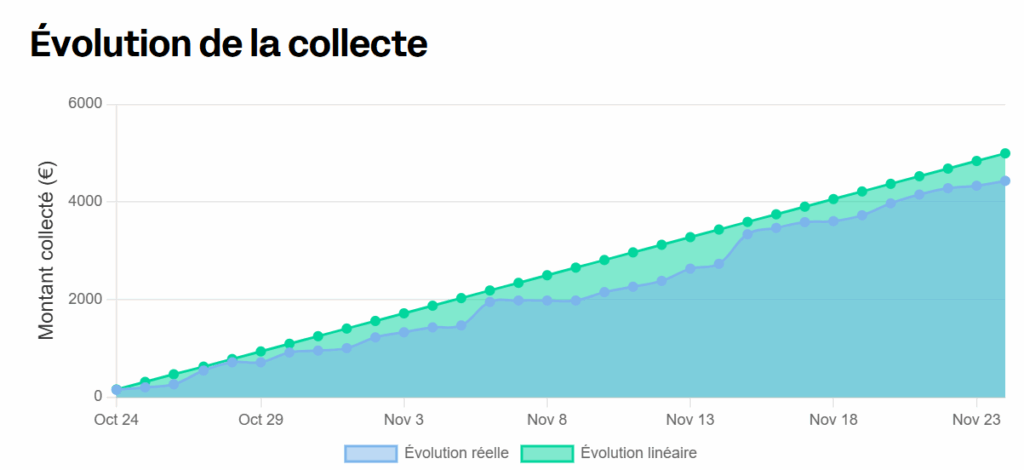This screenshot has width=1024, height=470.
Task: Click the 4000 y-axis tick label
Action: tap(88, 201)
